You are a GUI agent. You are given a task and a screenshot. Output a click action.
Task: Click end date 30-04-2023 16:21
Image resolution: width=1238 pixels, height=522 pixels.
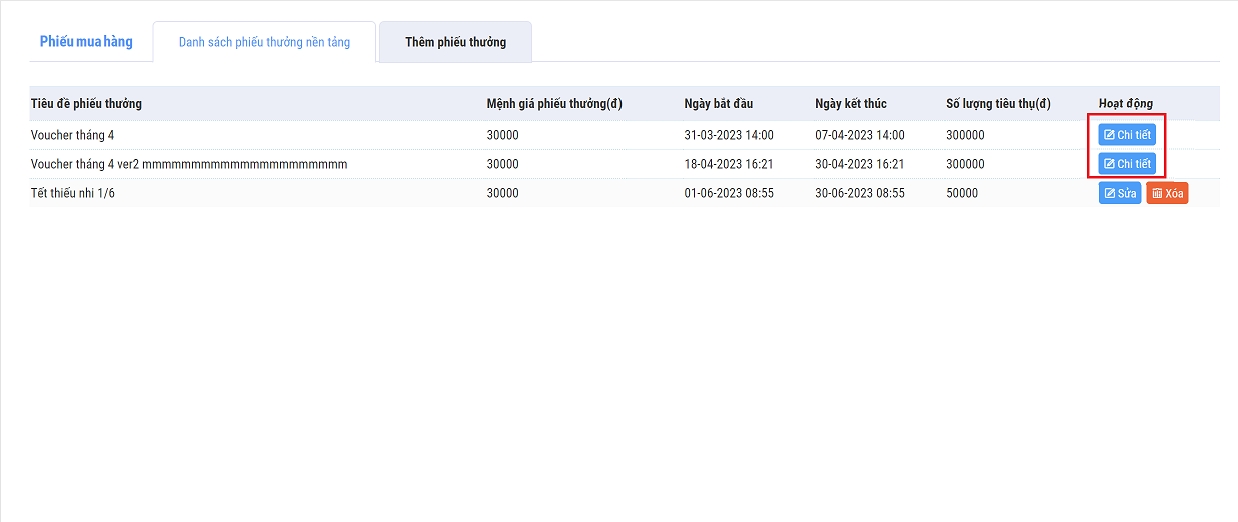coord(859,164)
